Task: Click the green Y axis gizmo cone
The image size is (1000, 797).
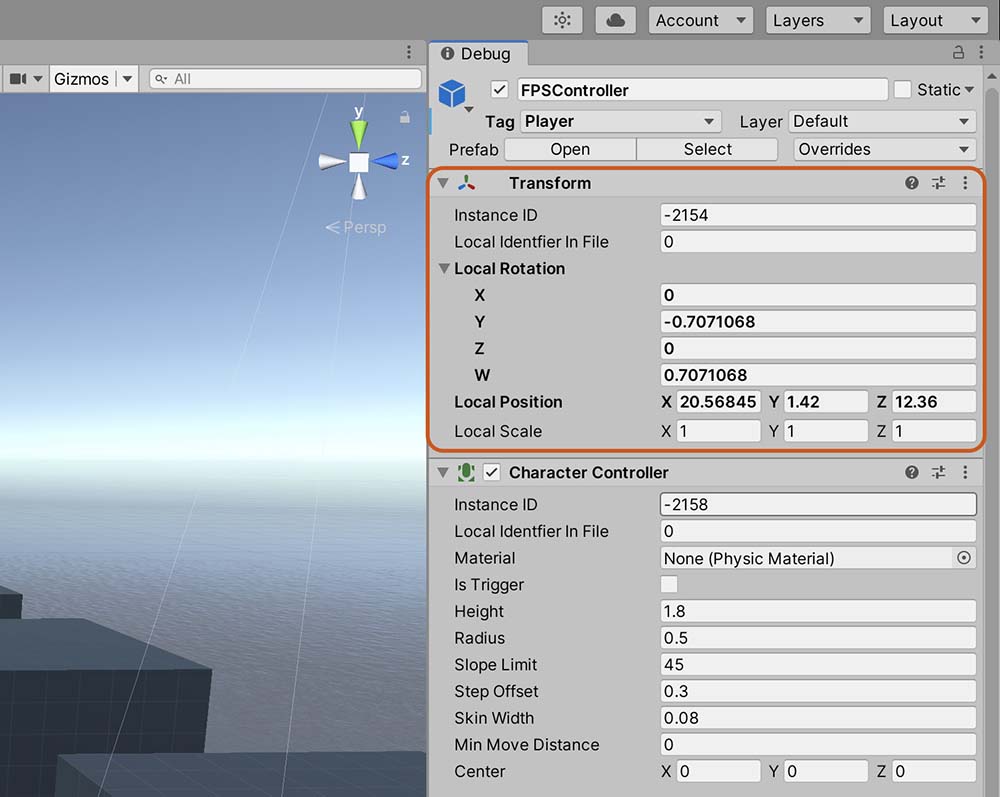Action: [359, 134]
